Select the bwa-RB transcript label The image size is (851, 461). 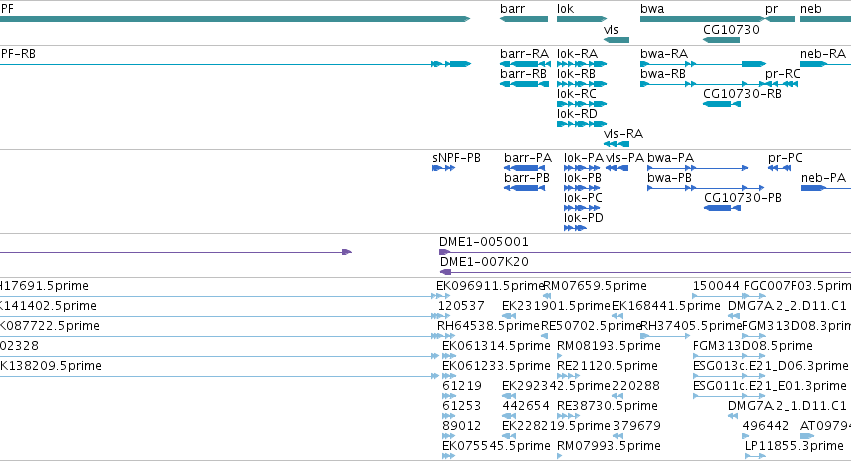click(x=663, y=74)
